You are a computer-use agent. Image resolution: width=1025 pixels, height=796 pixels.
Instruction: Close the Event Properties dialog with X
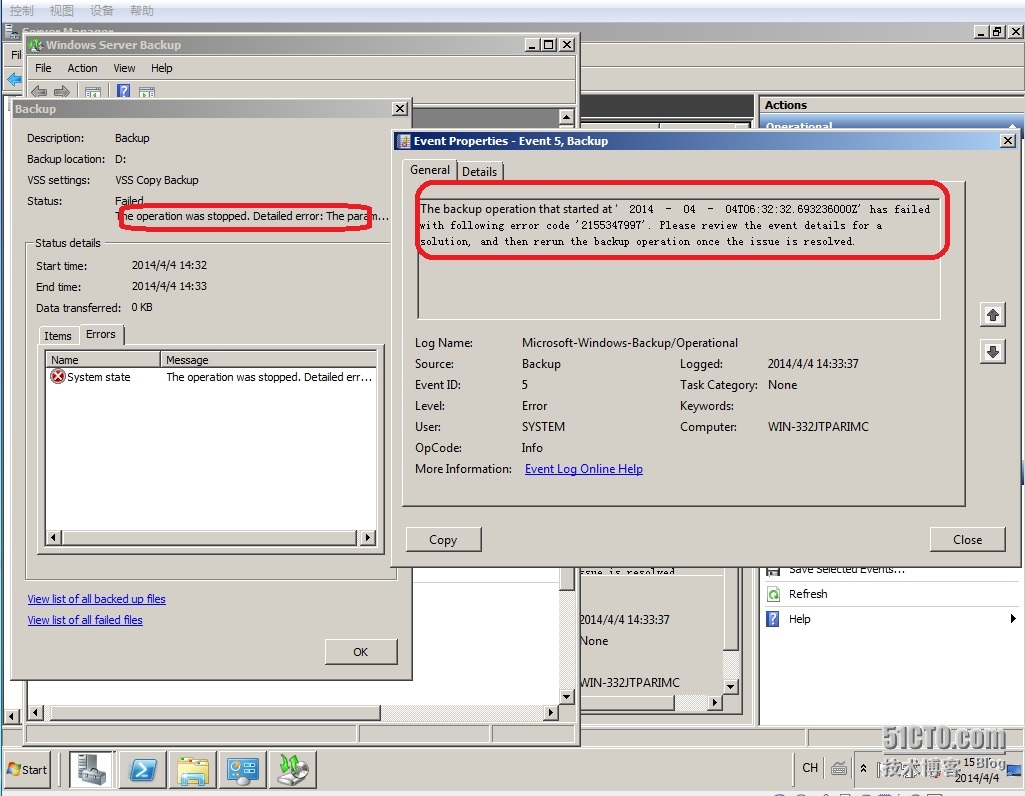(x=1008, y=141)
